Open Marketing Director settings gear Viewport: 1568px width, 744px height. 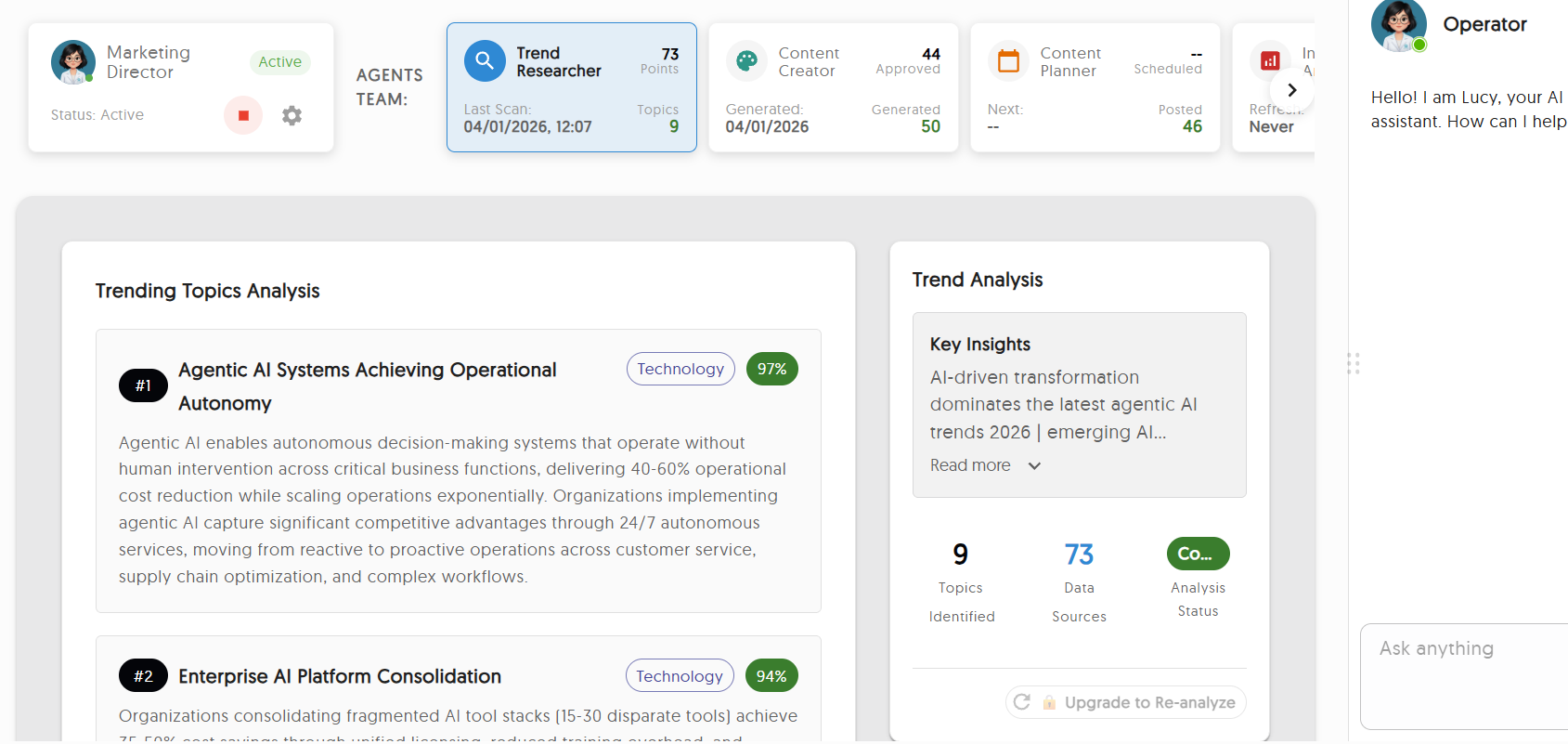[x=292, y=116]
